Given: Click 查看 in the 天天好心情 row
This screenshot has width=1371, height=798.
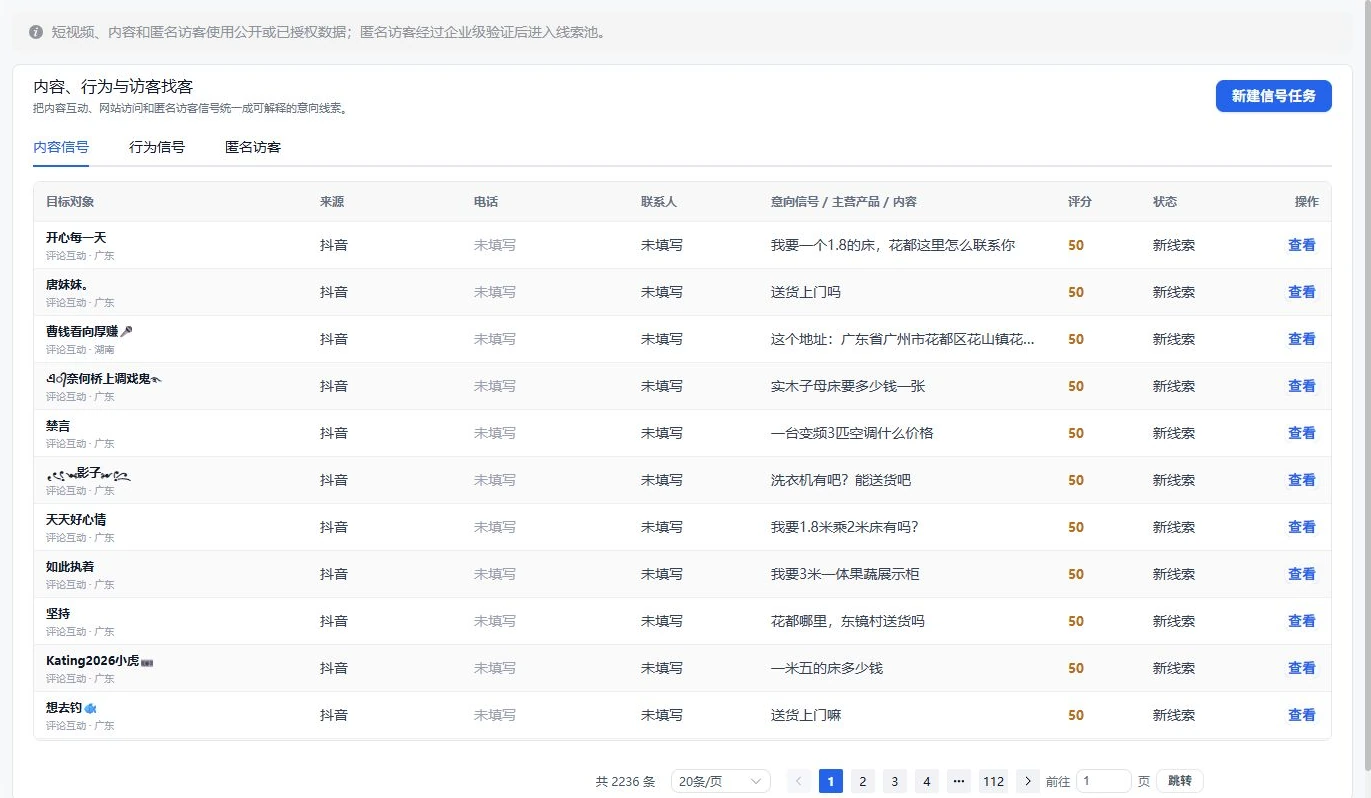Looking at the screenshot, I should pos(1301,527).
